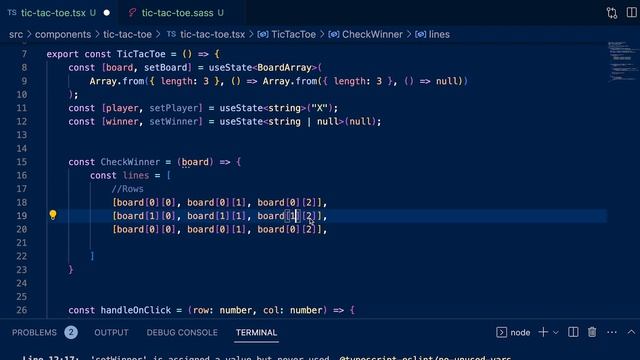Click the unsaved dot on tic-tac-toe.tsx tab

tap(107, 13)
